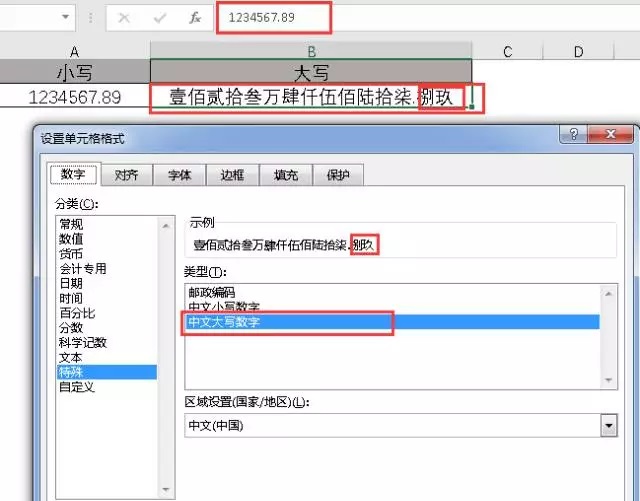Image resolution: width=640 pixels, height=501 pixels.
Task: Select the 数值 category
Action: pos(71,239)
